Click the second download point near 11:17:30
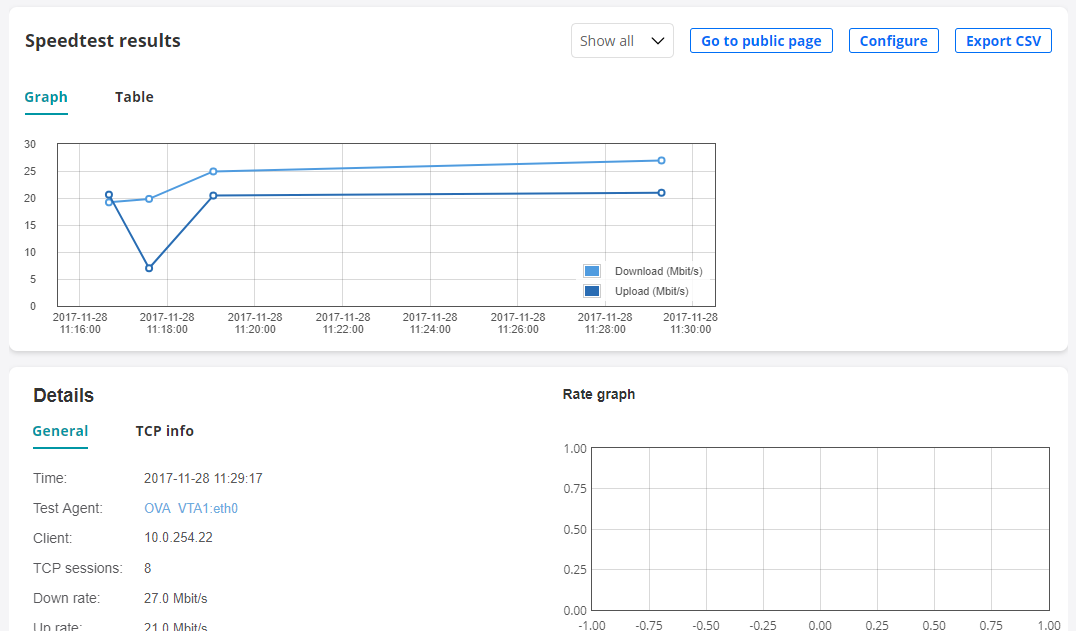 (149, 199)
